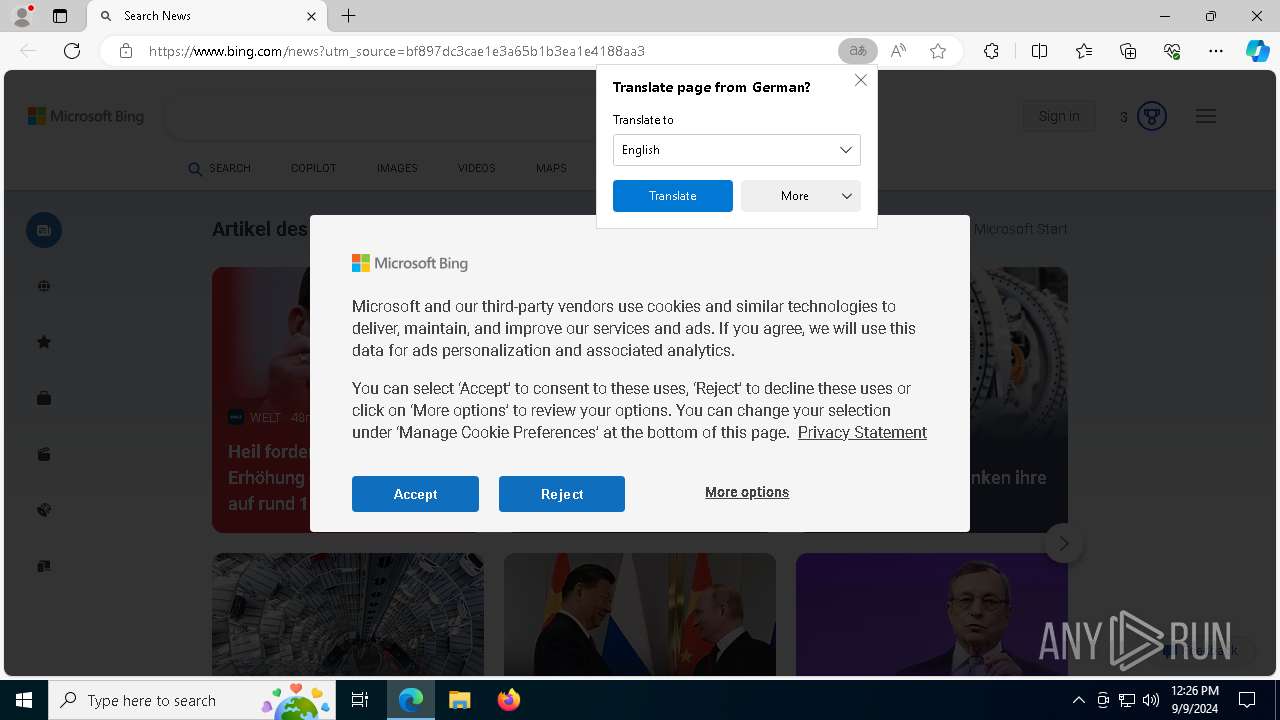Close the translate popup
This screenshot has width=1280, height=720.
pos(860,80)
